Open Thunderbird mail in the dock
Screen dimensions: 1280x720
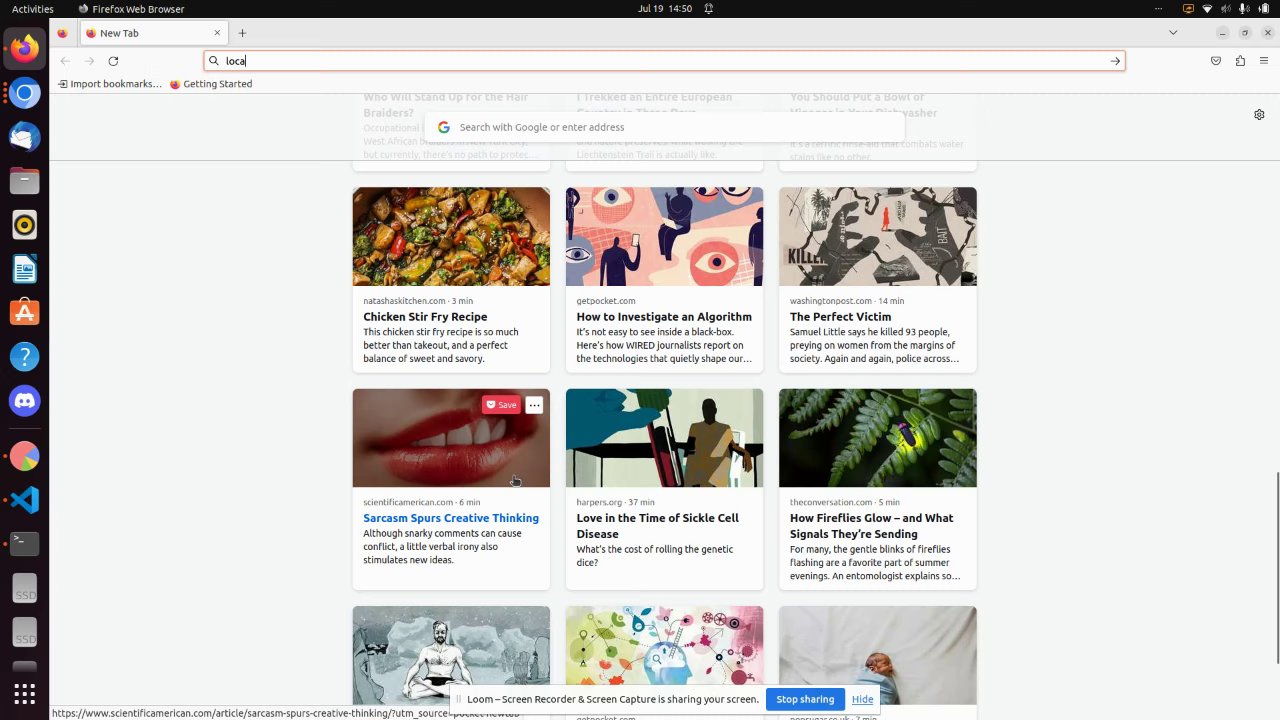(x=25, y=137)
